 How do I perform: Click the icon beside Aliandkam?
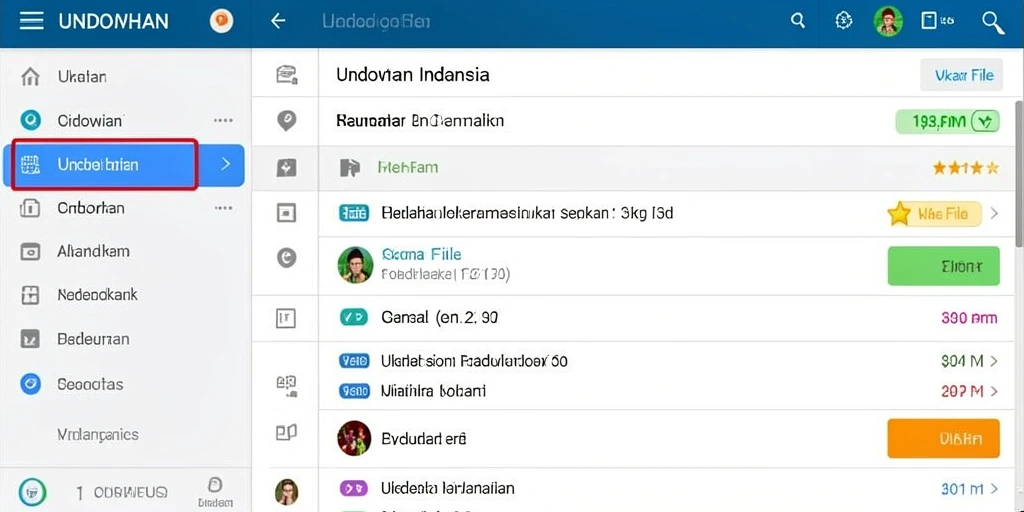[30, 251]
